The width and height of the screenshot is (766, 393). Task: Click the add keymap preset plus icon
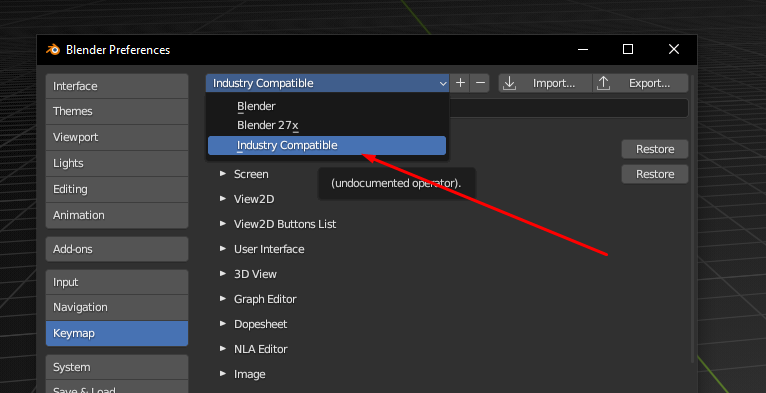pyautogui.click(x=460, y=83)
